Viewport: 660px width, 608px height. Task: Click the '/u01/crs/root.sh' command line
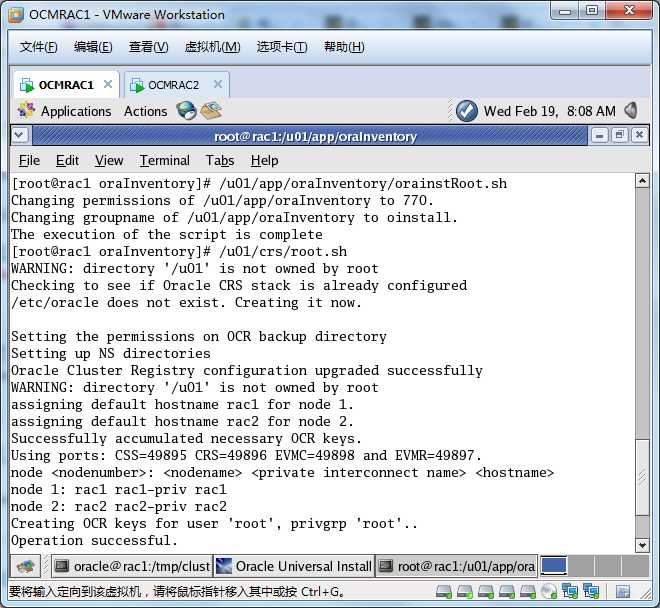click(x=179, y=251)
